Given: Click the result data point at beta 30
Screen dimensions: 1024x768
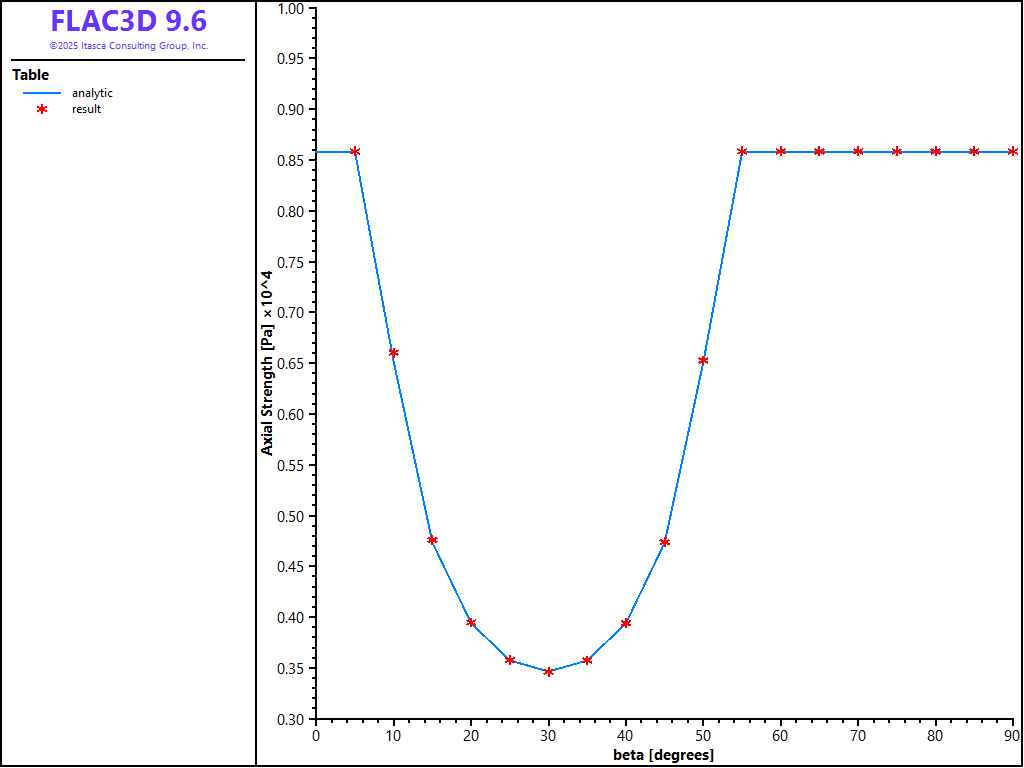Looking at the screenshot, I should [x=548, y=672].
